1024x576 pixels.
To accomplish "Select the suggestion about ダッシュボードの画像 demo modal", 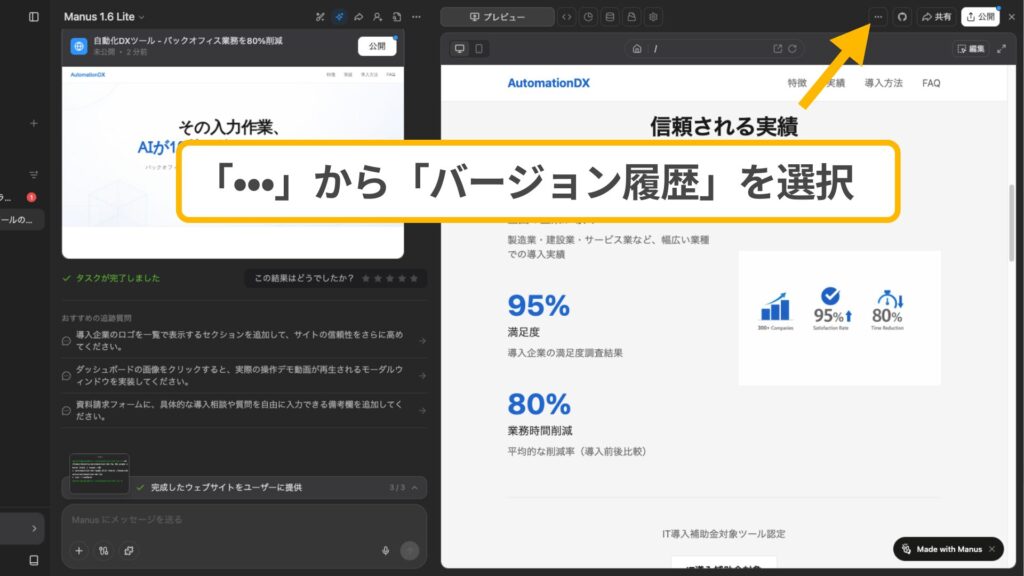I will tap(244, 376).
